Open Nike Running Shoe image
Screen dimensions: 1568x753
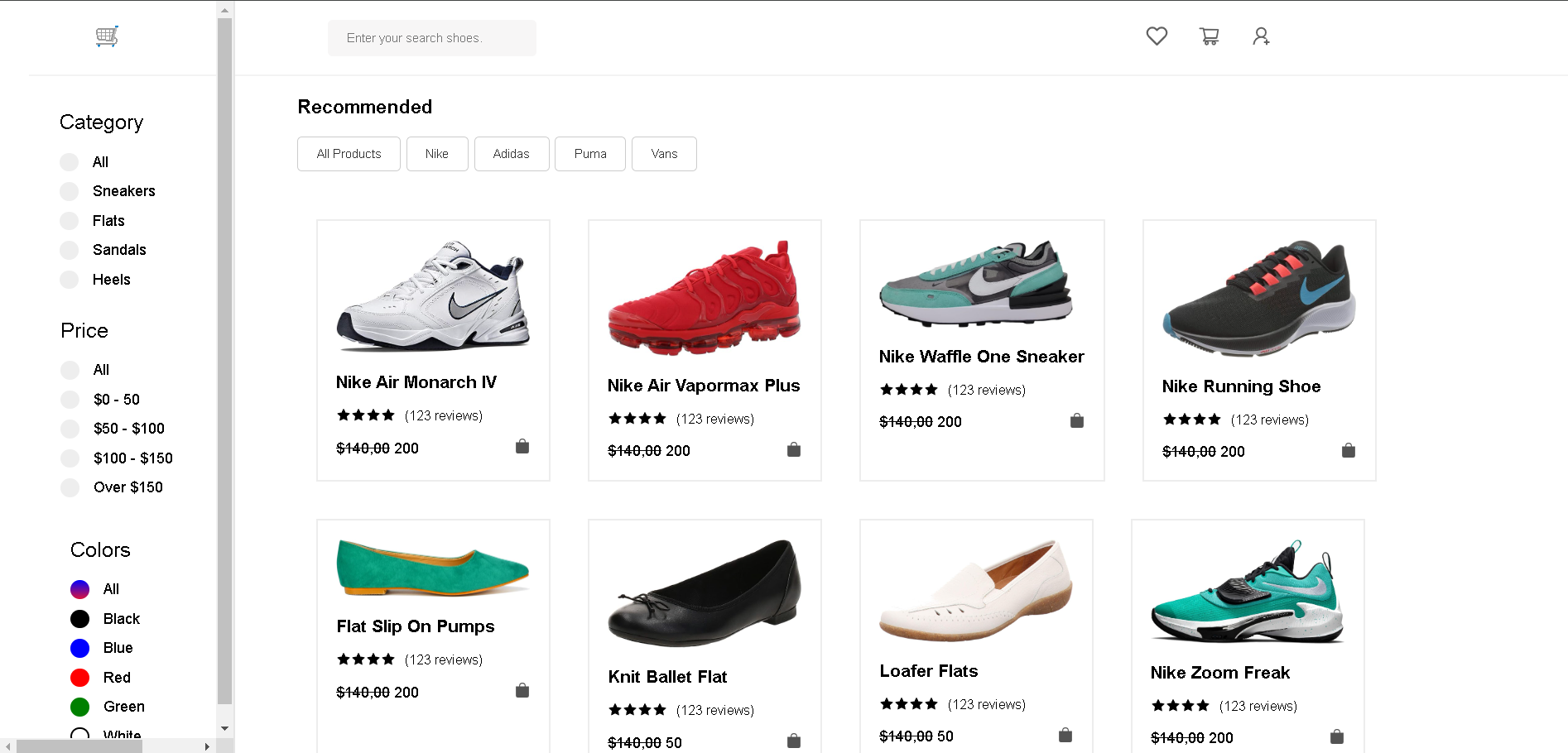pyautogui.click(x=1259, y=299)
